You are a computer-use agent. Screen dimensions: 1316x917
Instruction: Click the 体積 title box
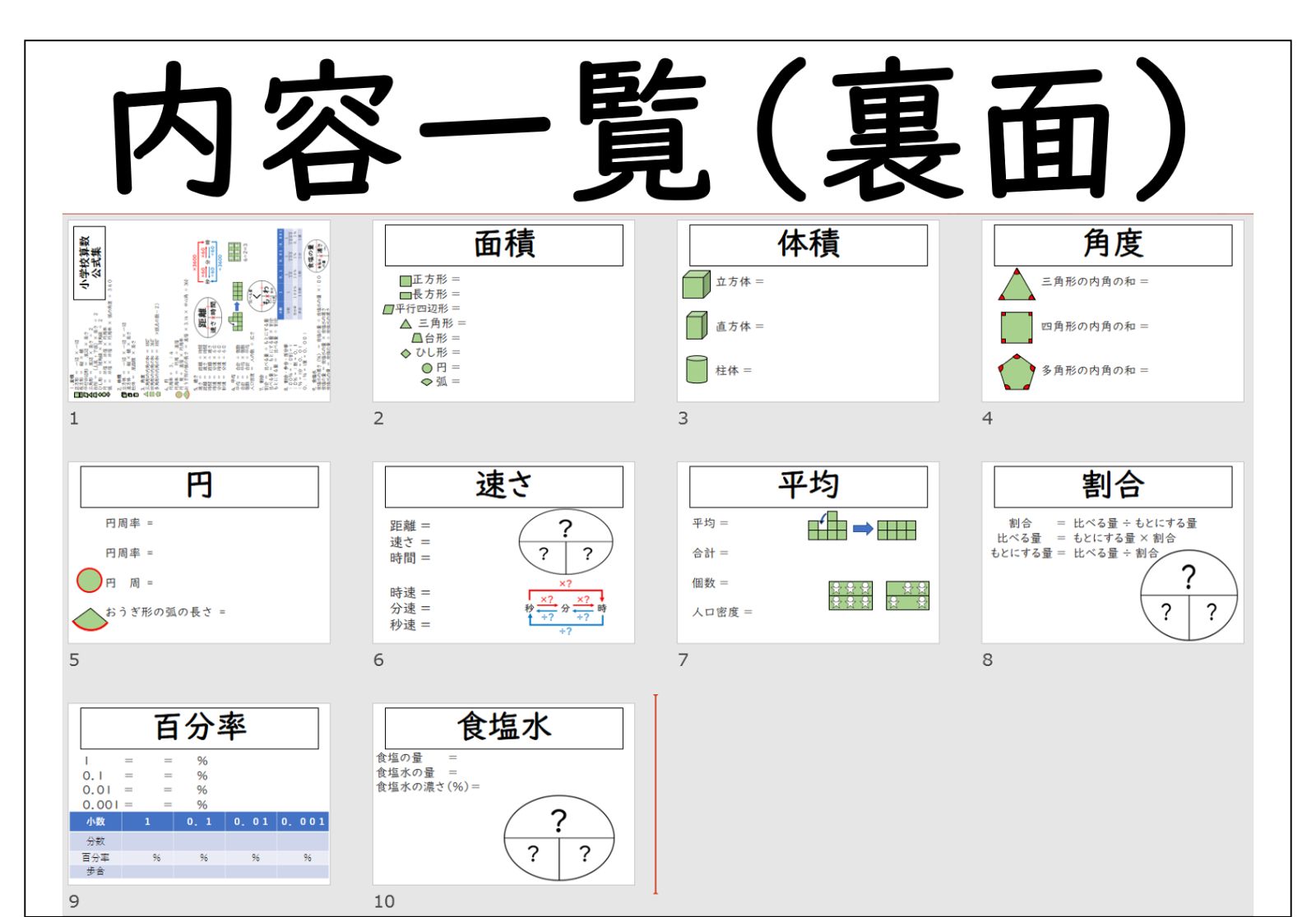click(809, 245)
